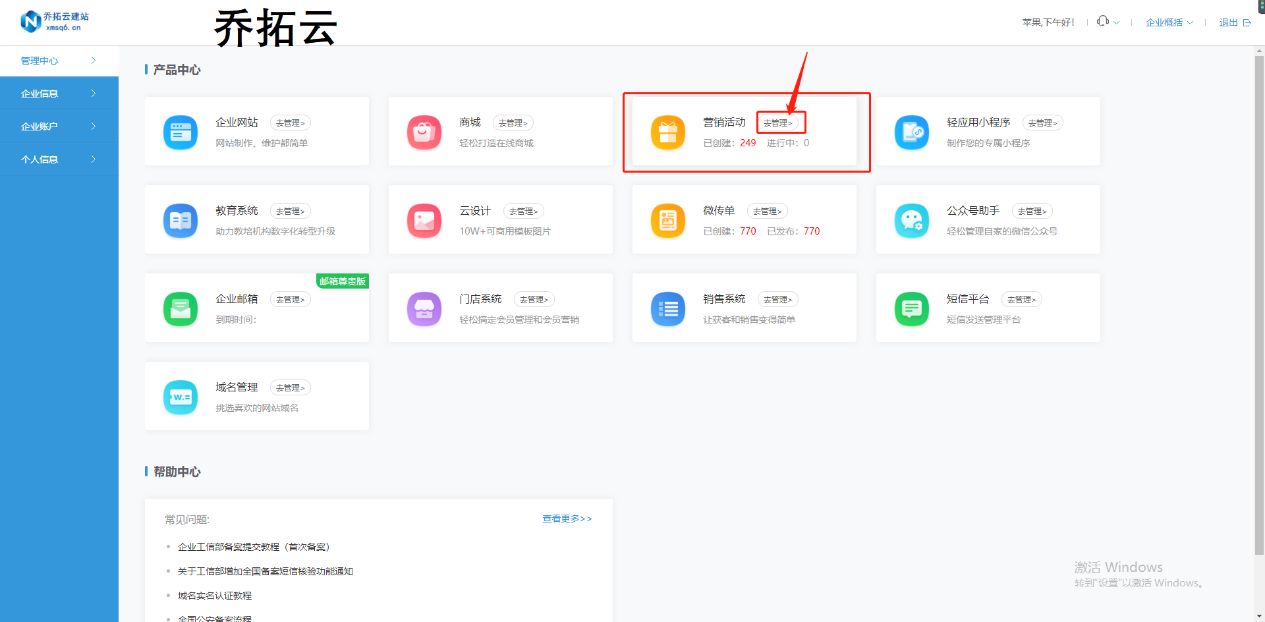Click the 短信平台 chat bubble icon
Image resolution: width=1265 pixels, height=622 pixels.
(x=912, y=308)
